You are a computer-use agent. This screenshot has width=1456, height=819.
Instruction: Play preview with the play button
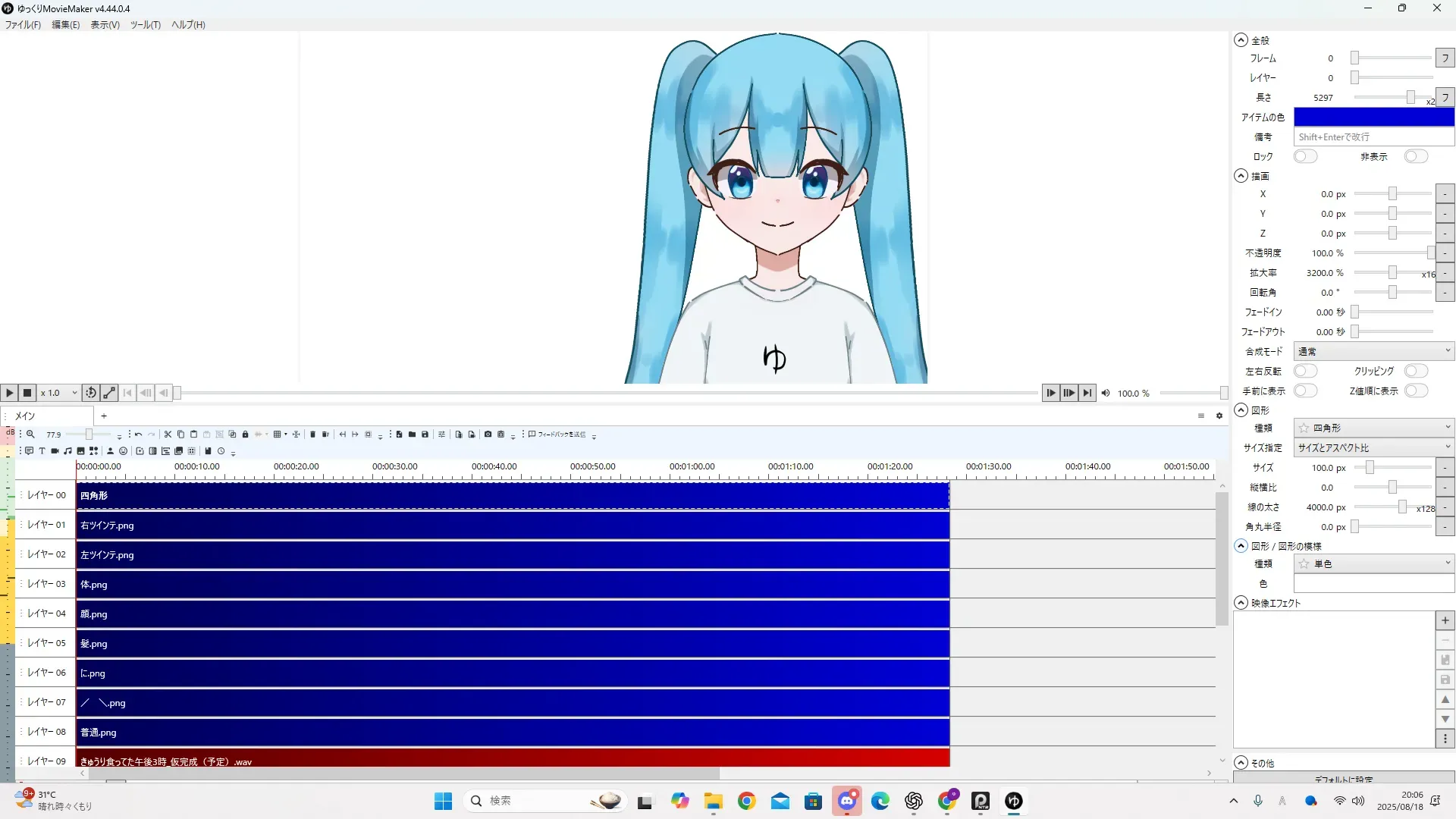[9, 393]
